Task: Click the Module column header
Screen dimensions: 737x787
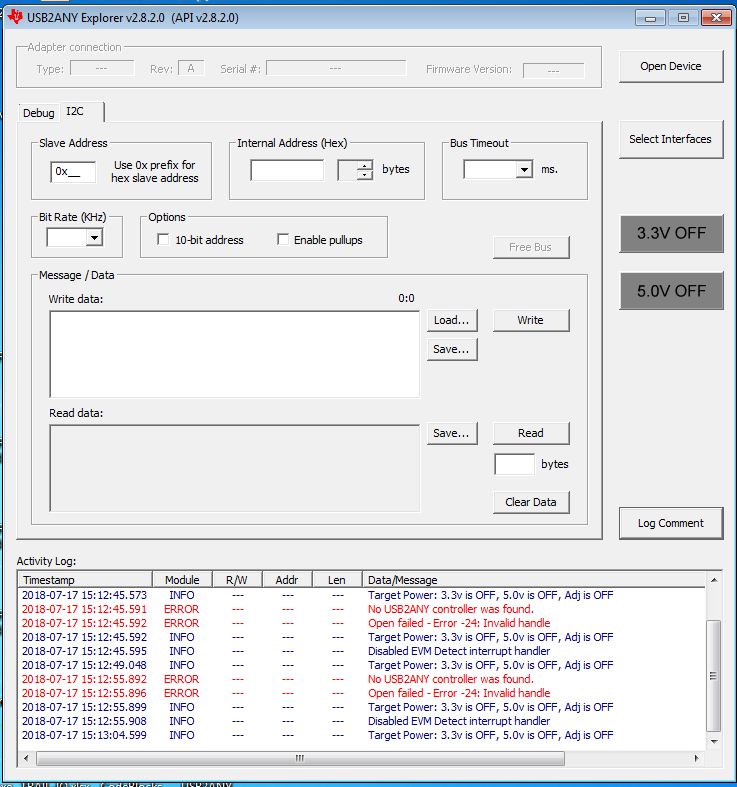Action: point(182,580)
